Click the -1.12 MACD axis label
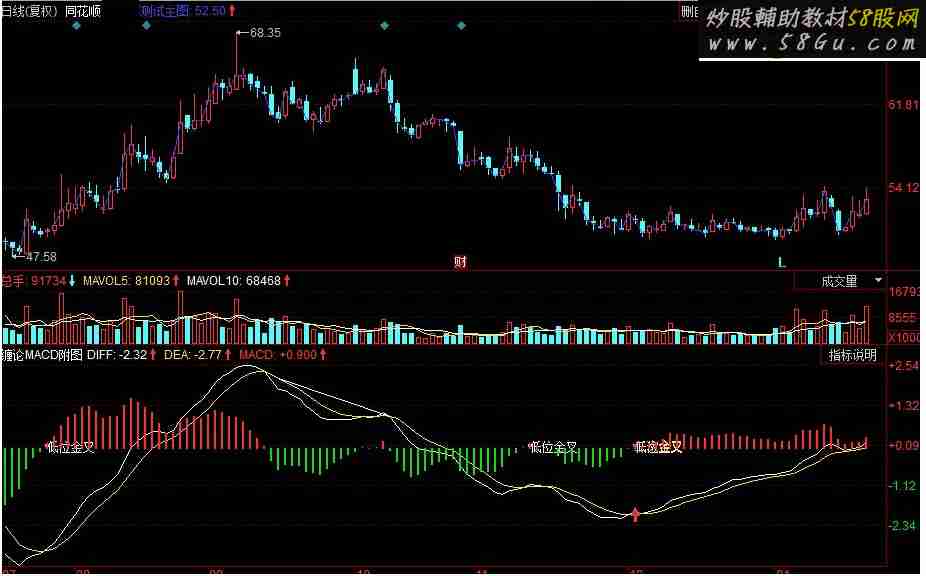Viewport: 926px width, 576px height. (904, 486)
